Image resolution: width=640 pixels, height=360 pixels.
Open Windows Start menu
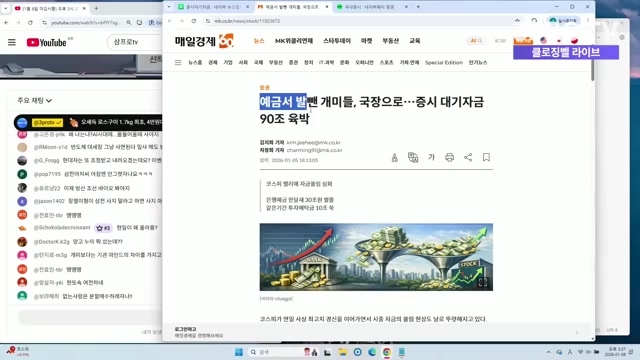239,352
